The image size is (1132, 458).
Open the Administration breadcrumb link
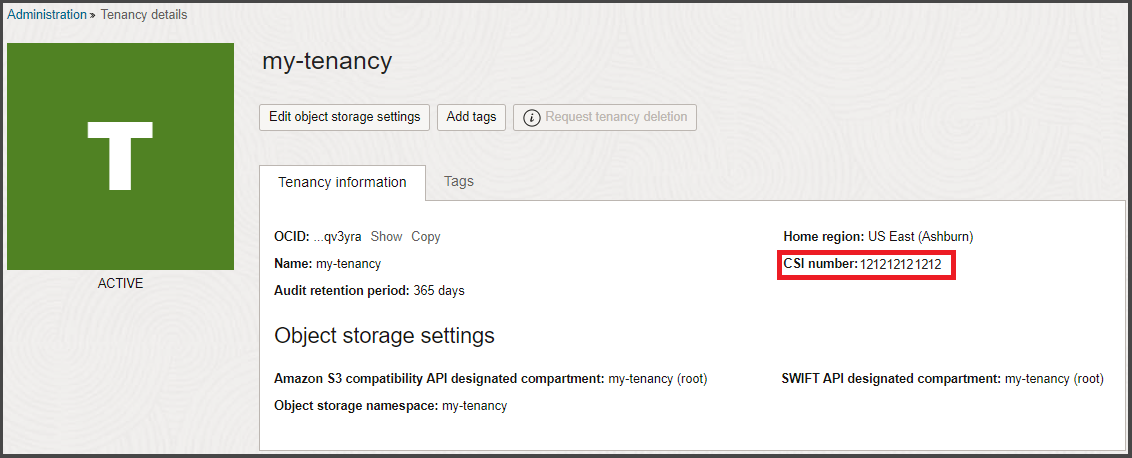[47, 15]
